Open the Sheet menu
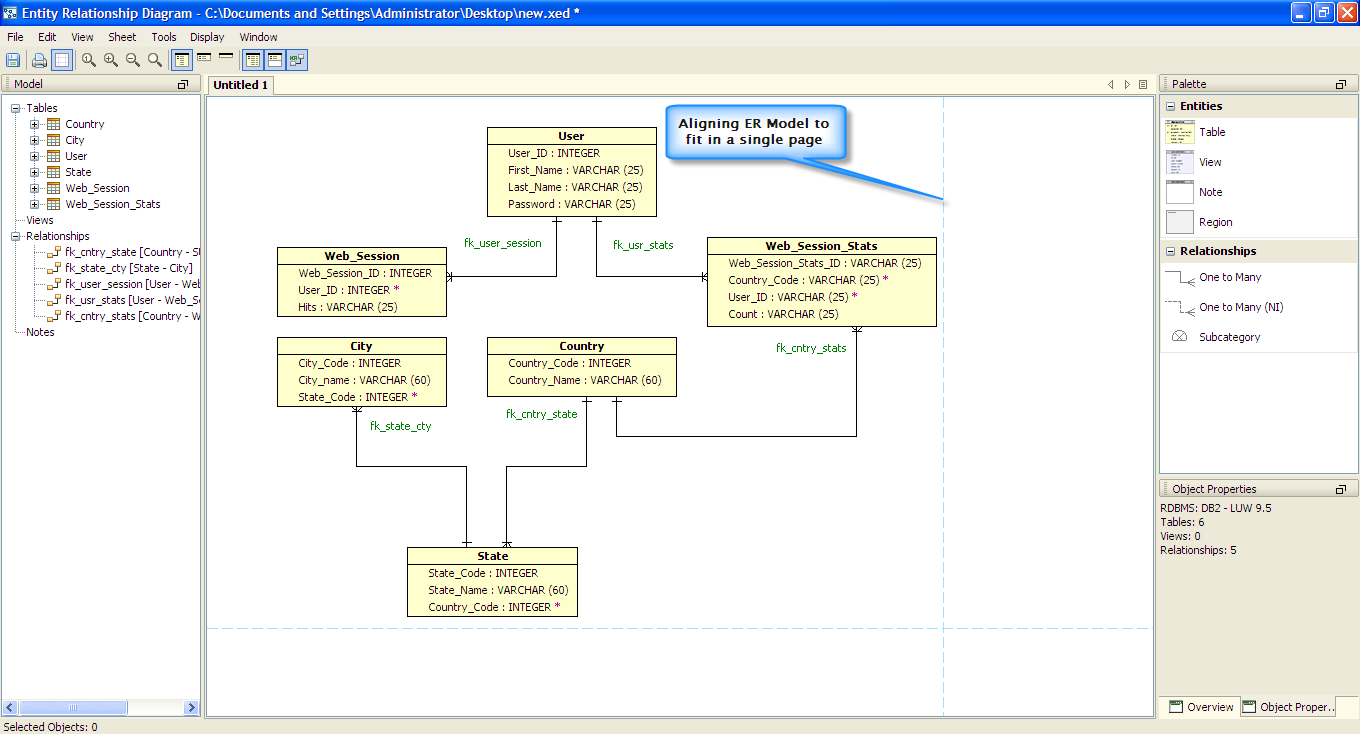Viewport: 1360px width, 734px height. (122, 37)
